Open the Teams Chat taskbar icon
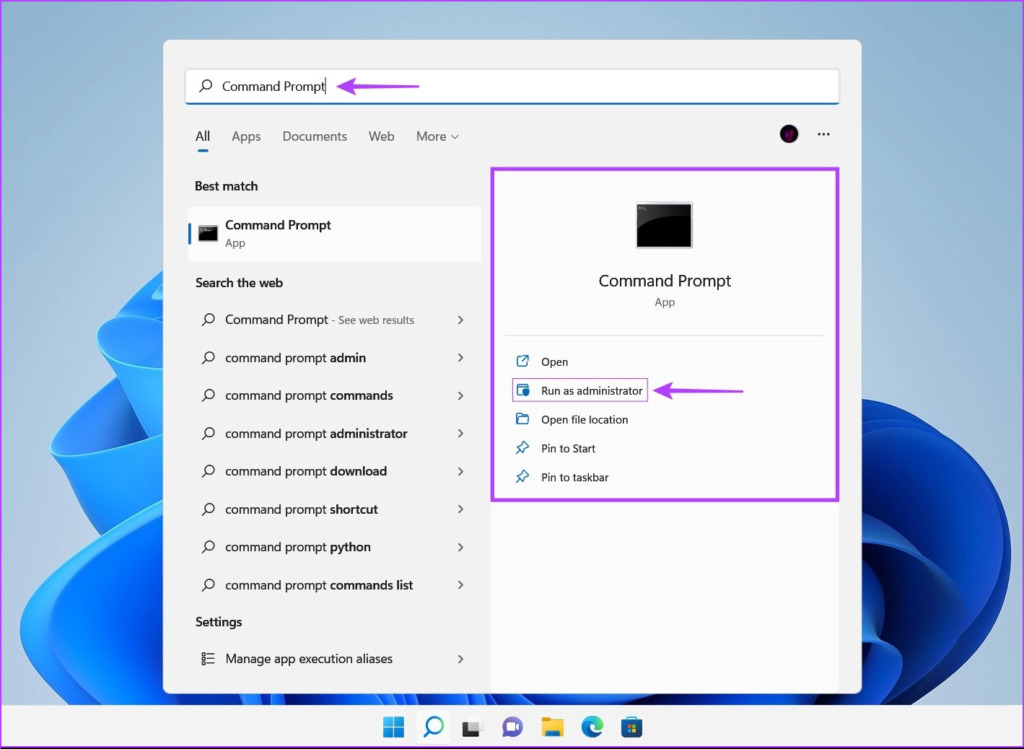The height and width of the screenshot is (749, 1024). click(x=513, y=727)
